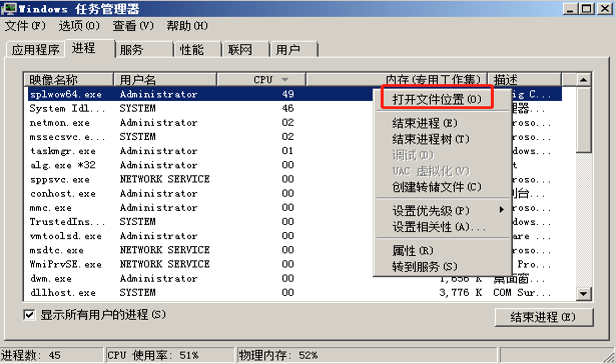Open the 选项(O) menu
The width and height of the screenshot is (616, 364).
pyautogui.click(x=79, y=26)
